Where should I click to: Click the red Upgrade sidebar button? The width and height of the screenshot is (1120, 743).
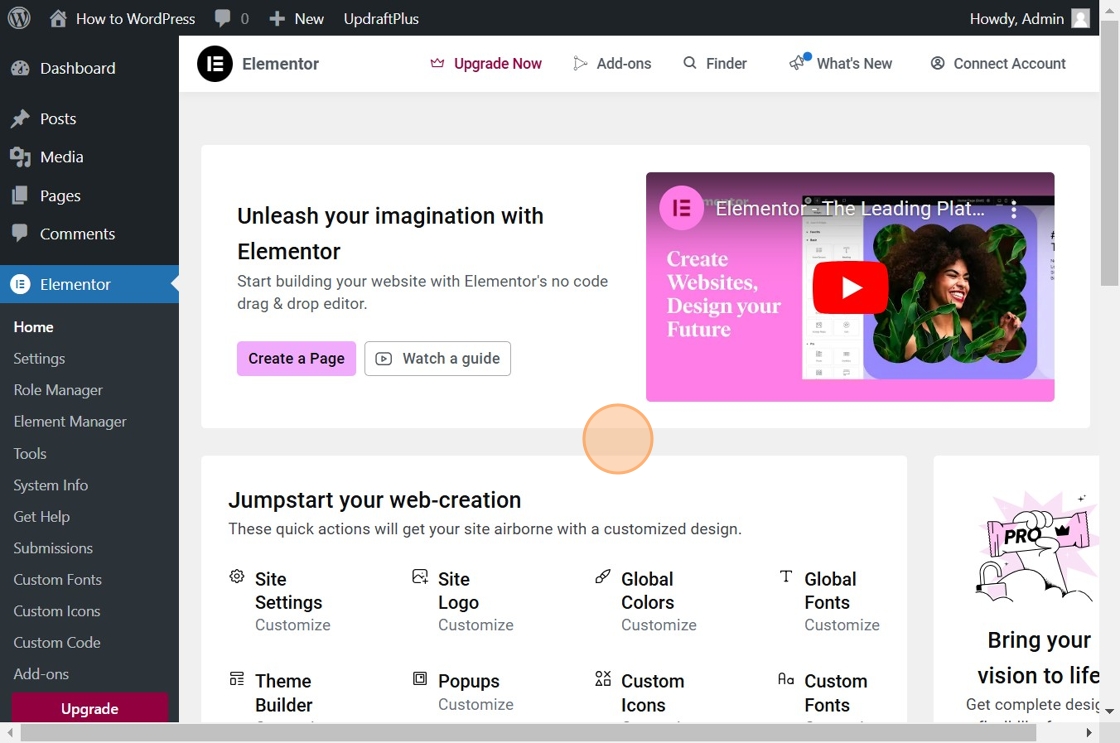point(89,708)
